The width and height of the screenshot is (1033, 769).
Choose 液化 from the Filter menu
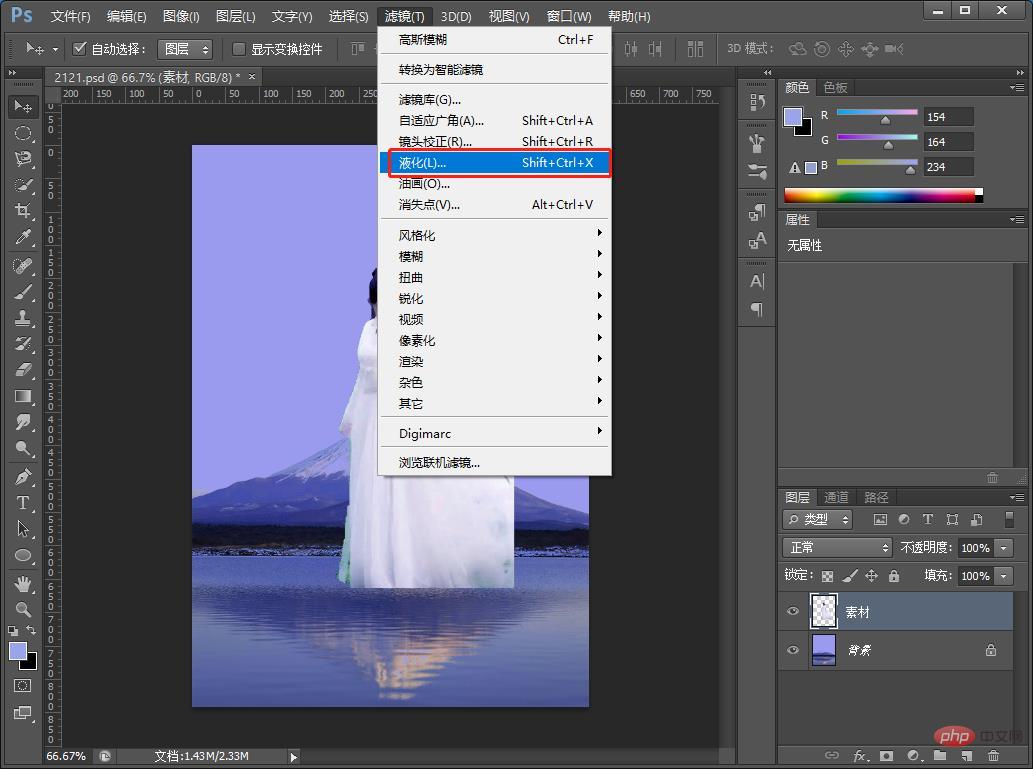tap(420, 162)
